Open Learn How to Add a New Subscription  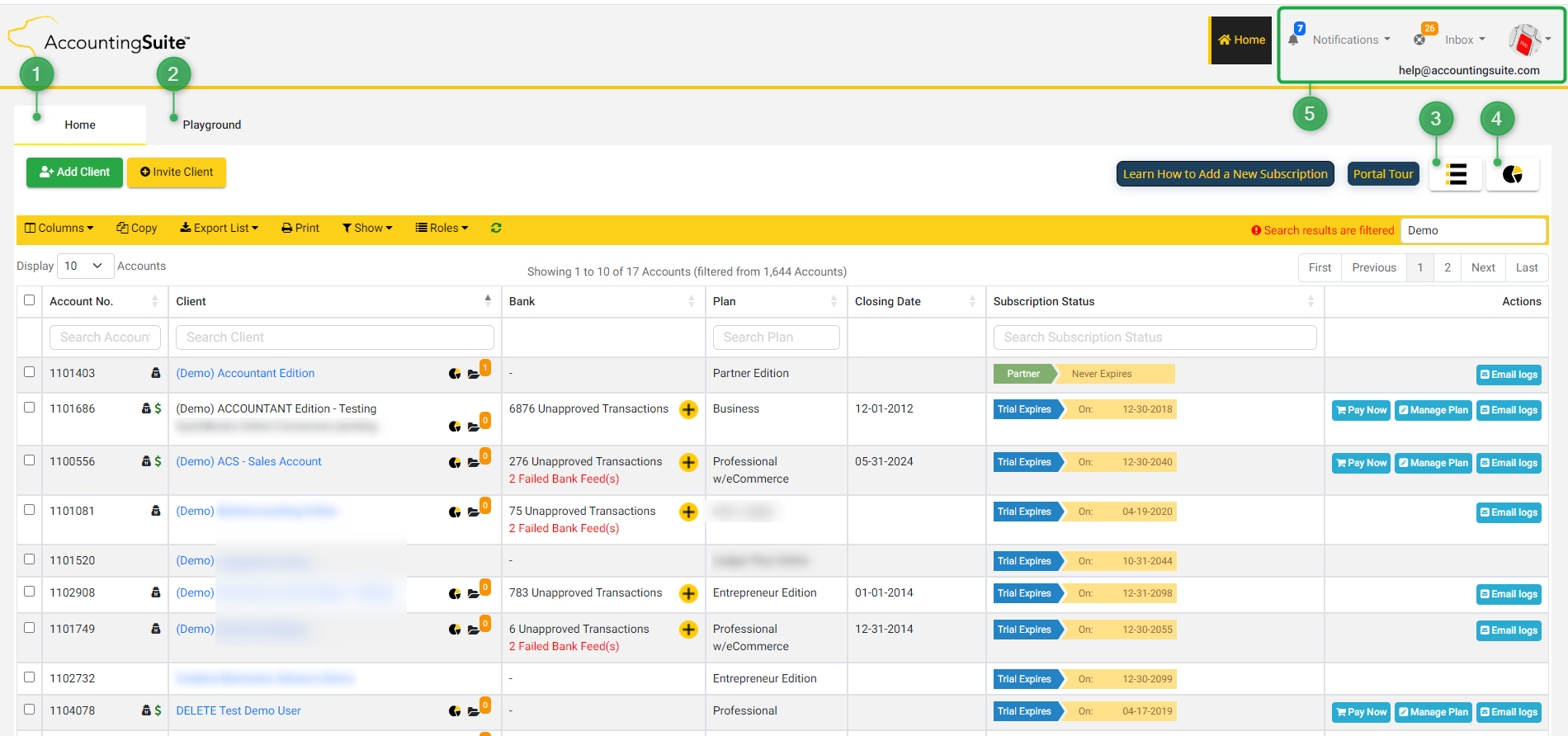[1225, 174]
